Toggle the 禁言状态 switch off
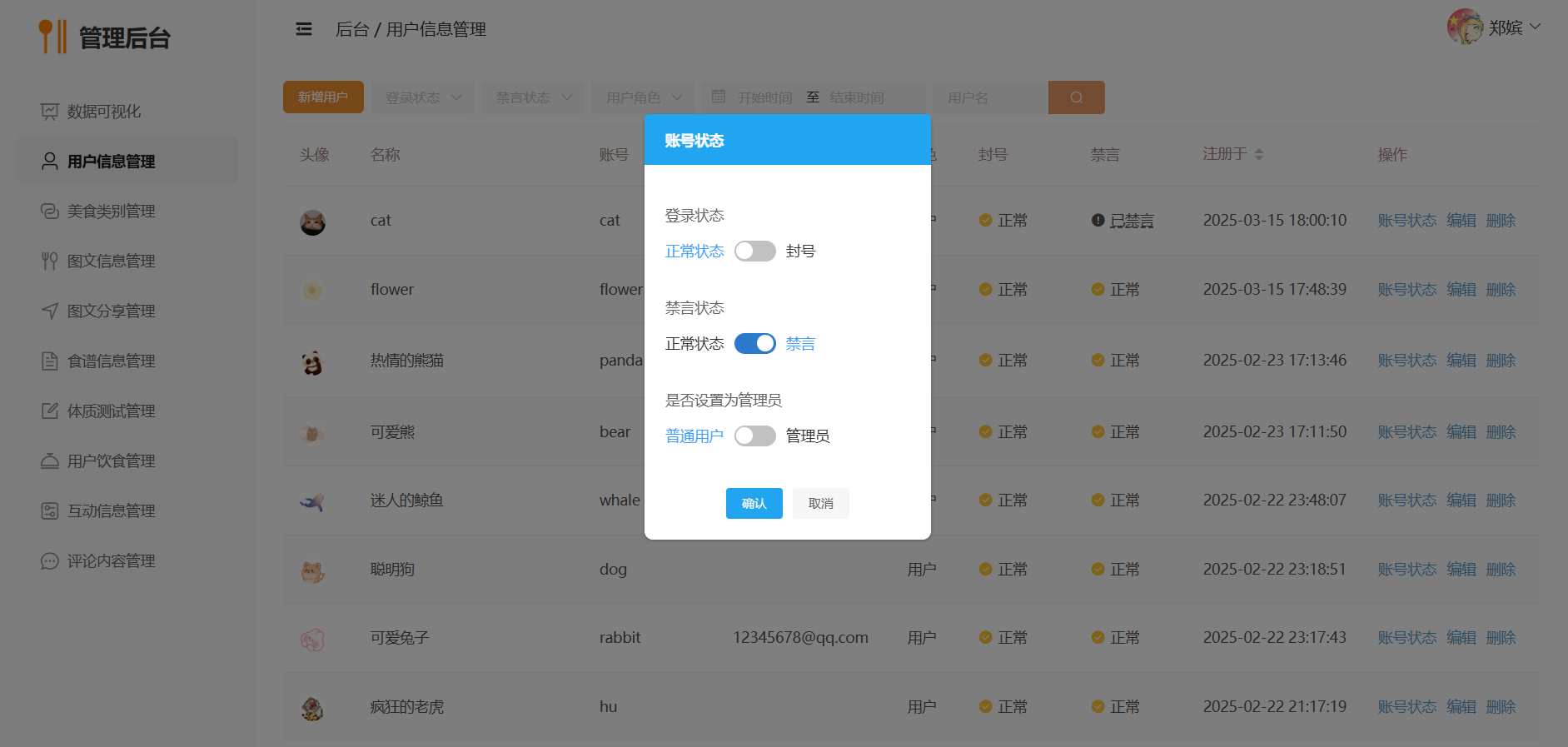This screenshot has height=747, width=1568. [x=755, y=344]
